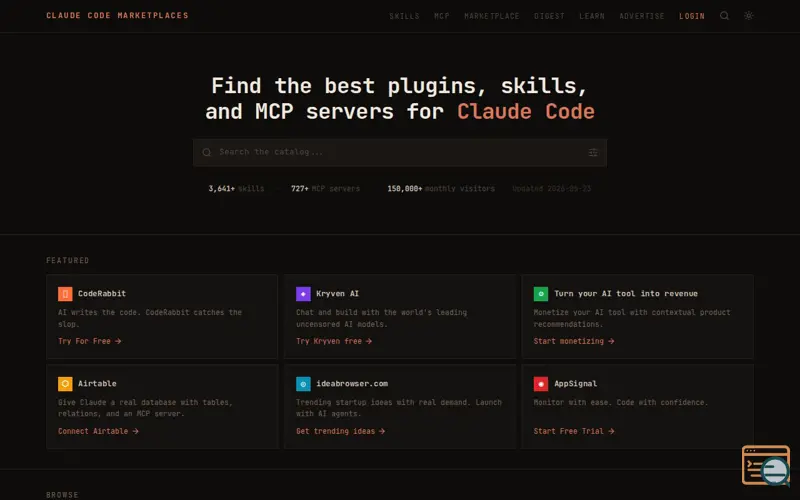The image size is (800, 500).
Task: Click the Updated date text
Action: (x=552, y=189)
